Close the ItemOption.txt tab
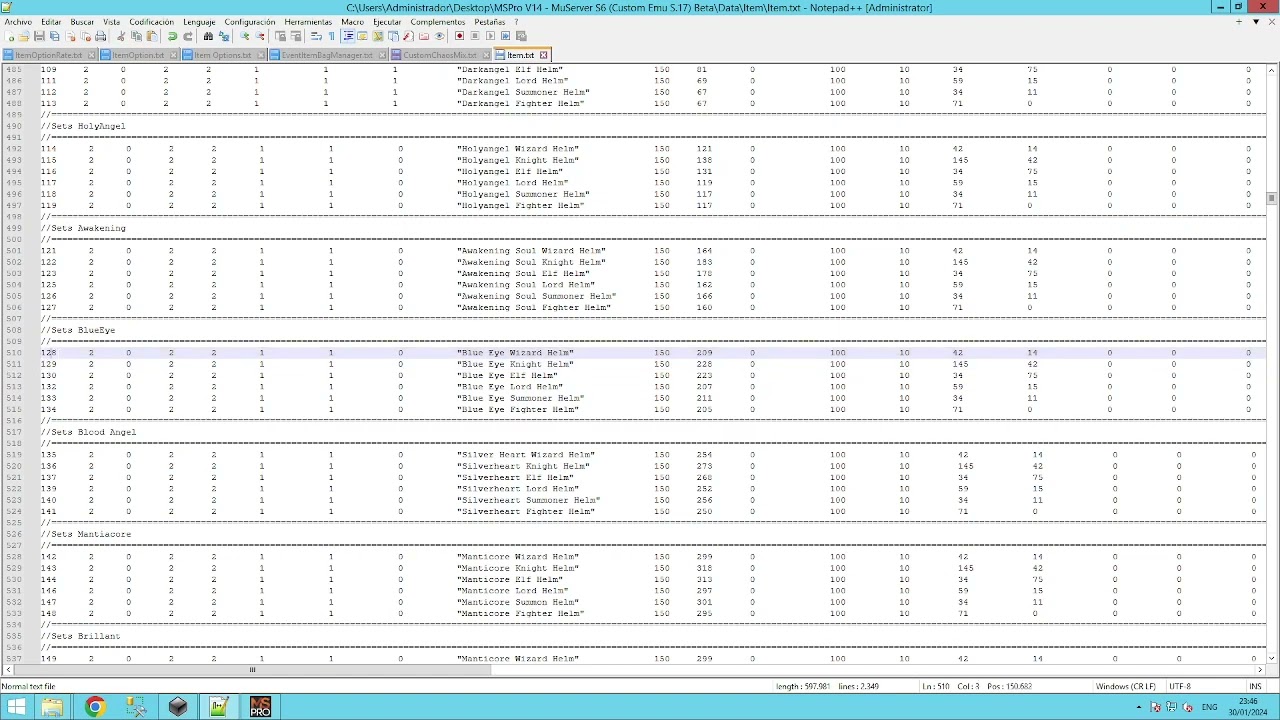 tap(175, 55)
